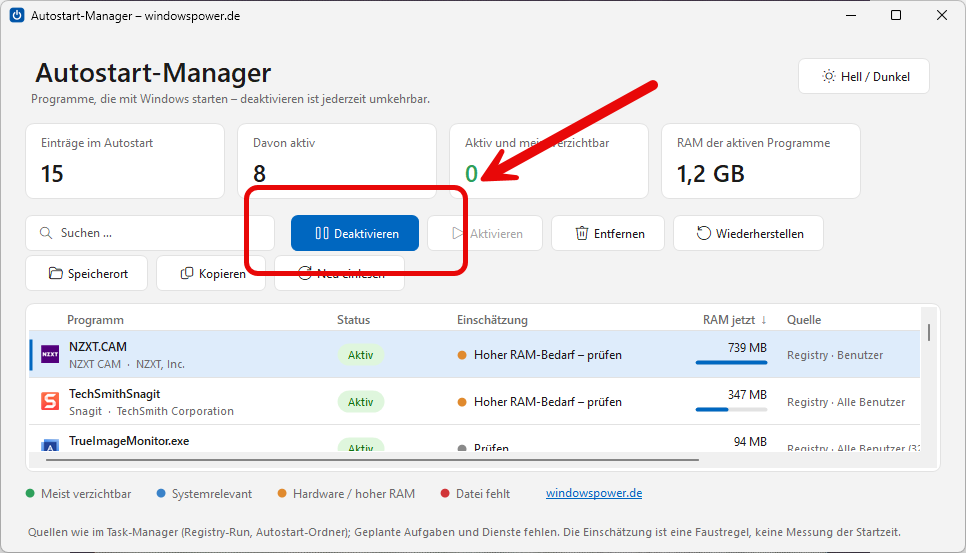Viewport: 966px width, 553px height.
Task: Click the restore arrow icon on Wiederherstellen
Action: click(x=703, y=233)
